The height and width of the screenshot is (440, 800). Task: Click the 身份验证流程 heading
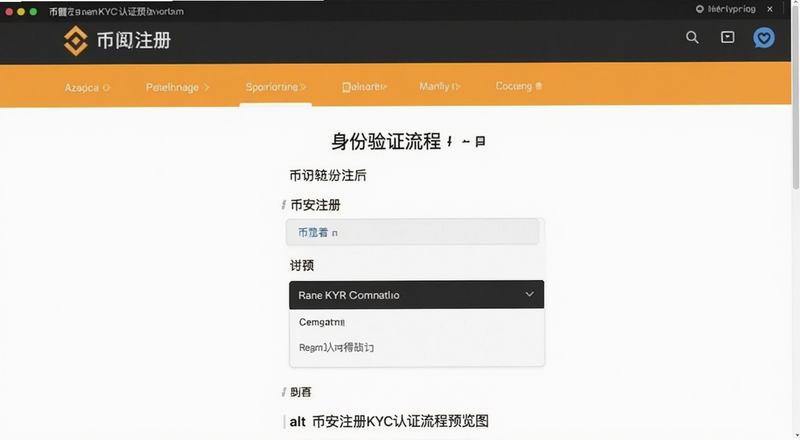(386, 141)
